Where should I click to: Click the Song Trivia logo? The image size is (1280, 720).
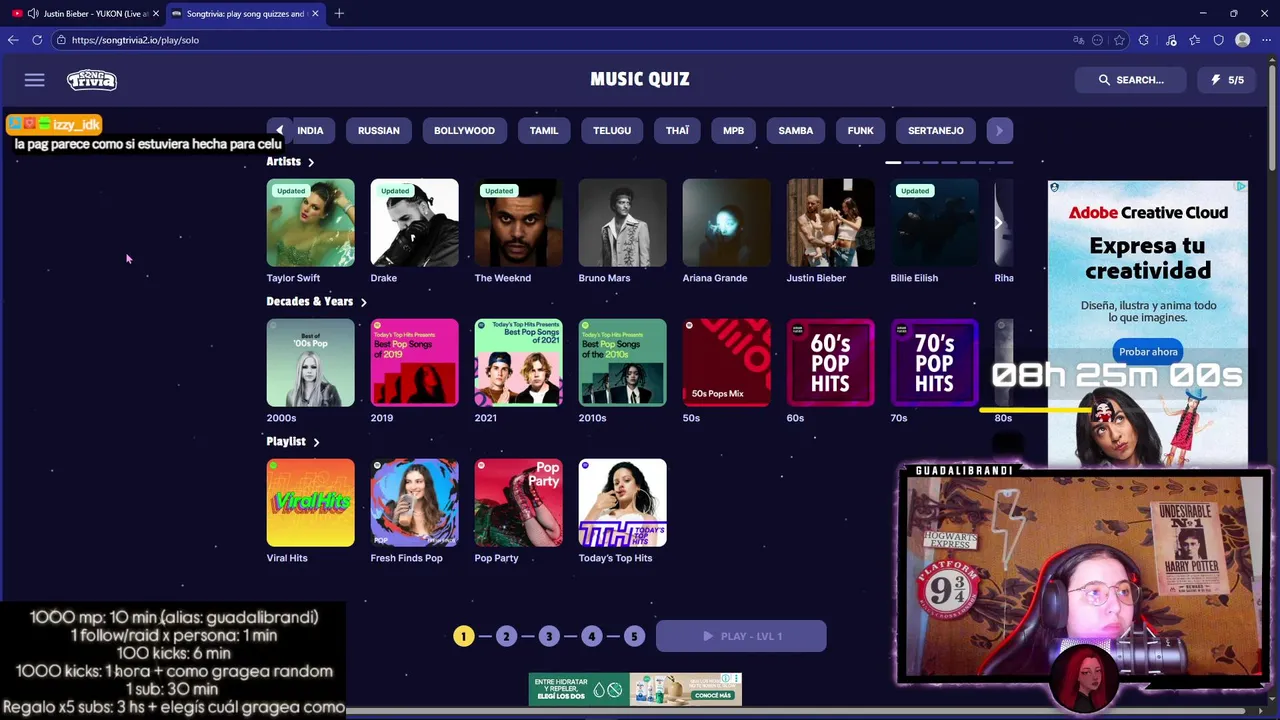coord(92,80)
